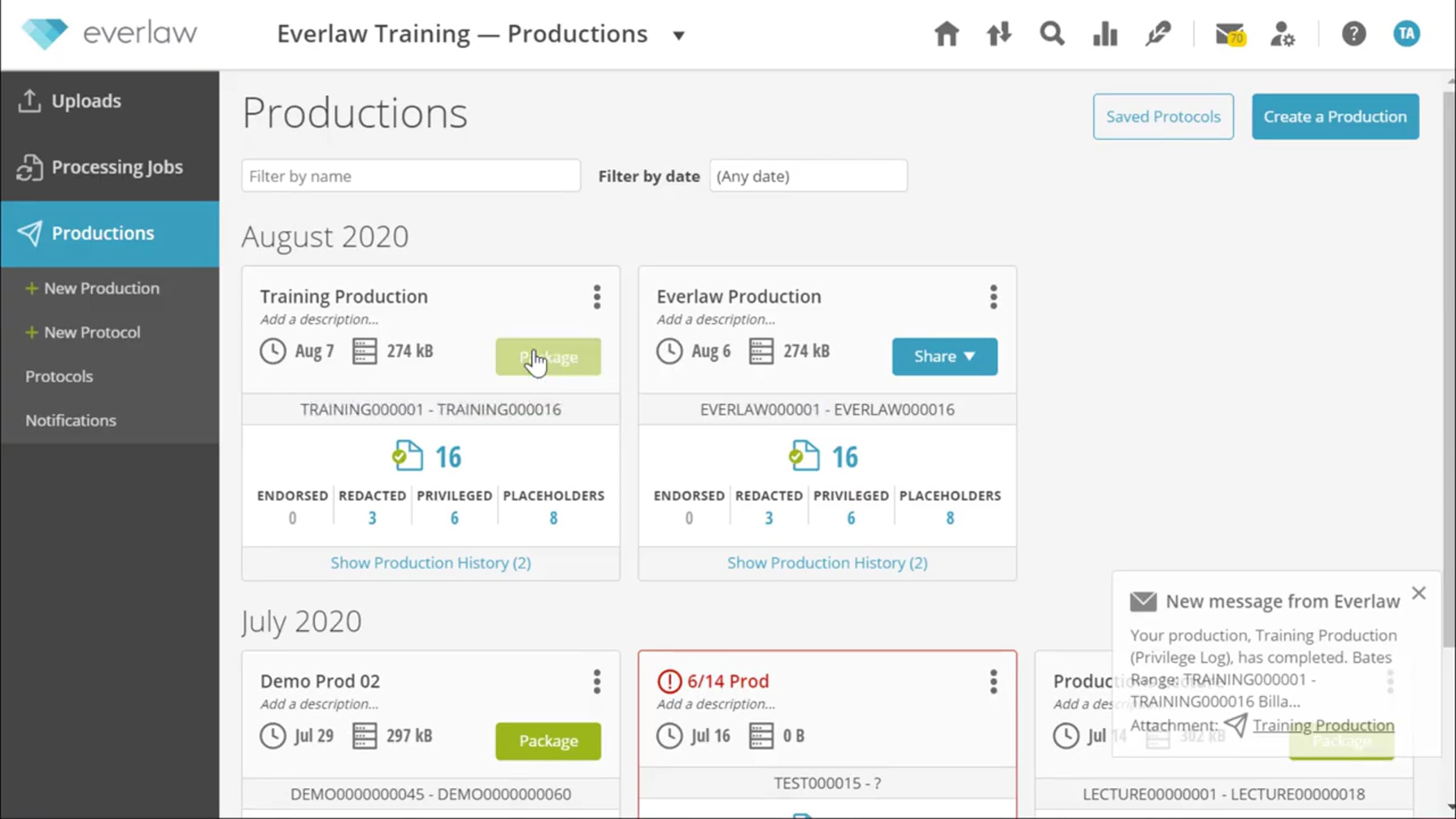Click Bates range DEMO0000000045 - DEMO0000000060
Image resolution: width=1456 pixels, height=819 pixels.
click(431, 794)
